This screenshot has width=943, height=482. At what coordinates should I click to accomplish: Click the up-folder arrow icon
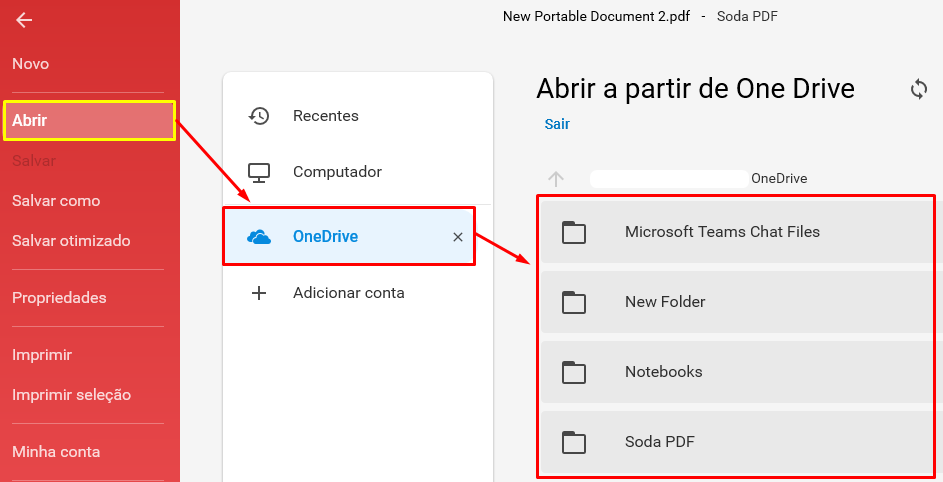click(x=556, y=179)
